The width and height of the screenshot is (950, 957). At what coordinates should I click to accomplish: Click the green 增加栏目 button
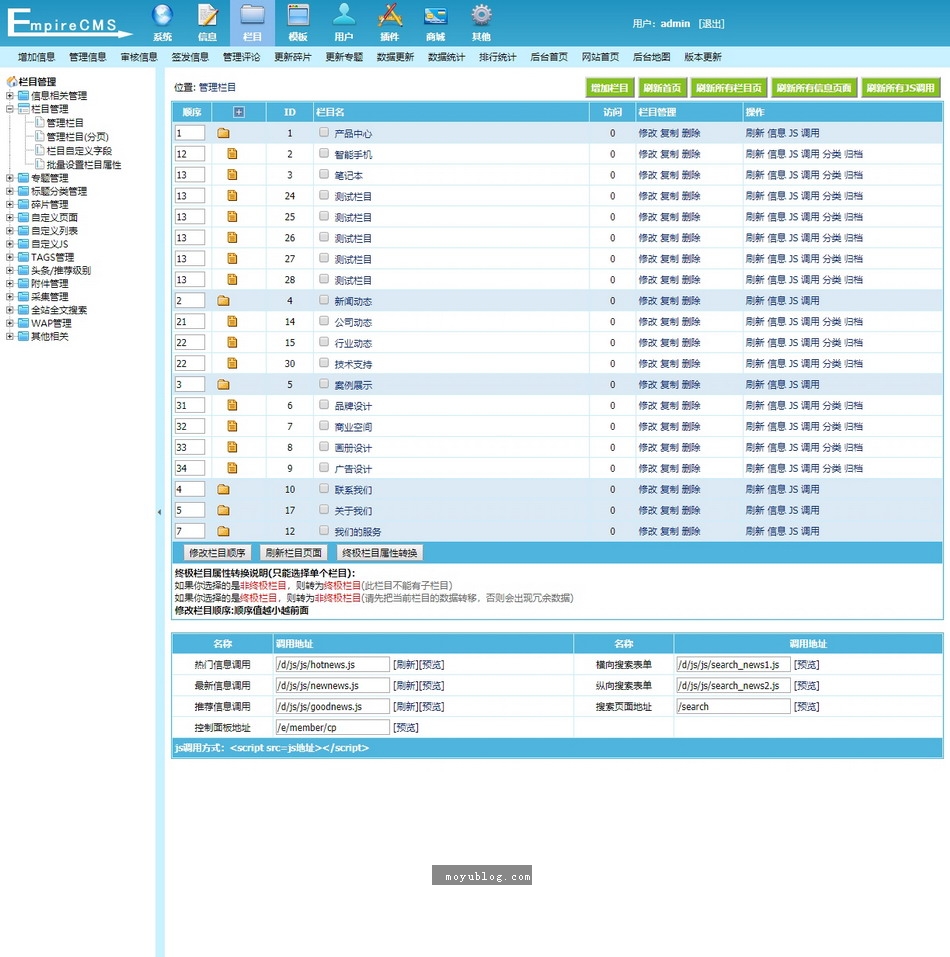610,88
